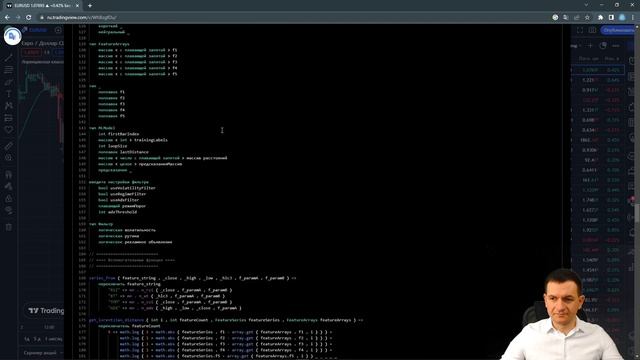Open the browser extensions menu

pyautogui.click(x=600, y=18)
